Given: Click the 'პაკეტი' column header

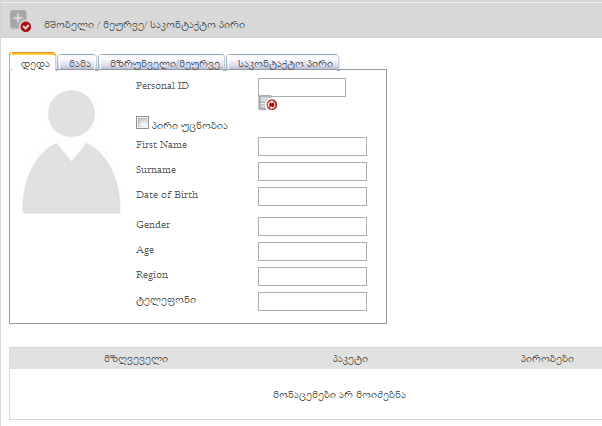Looking at the screenshot, I should pyautogui.click(x=350, y=358).
